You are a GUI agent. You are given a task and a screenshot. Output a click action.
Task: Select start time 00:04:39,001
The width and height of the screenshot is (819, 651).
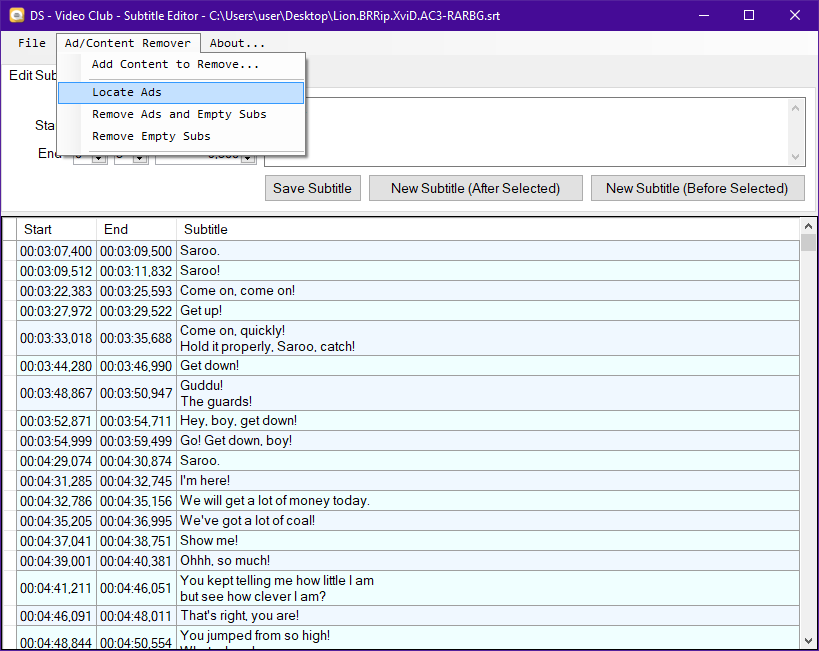click(56, 561)
